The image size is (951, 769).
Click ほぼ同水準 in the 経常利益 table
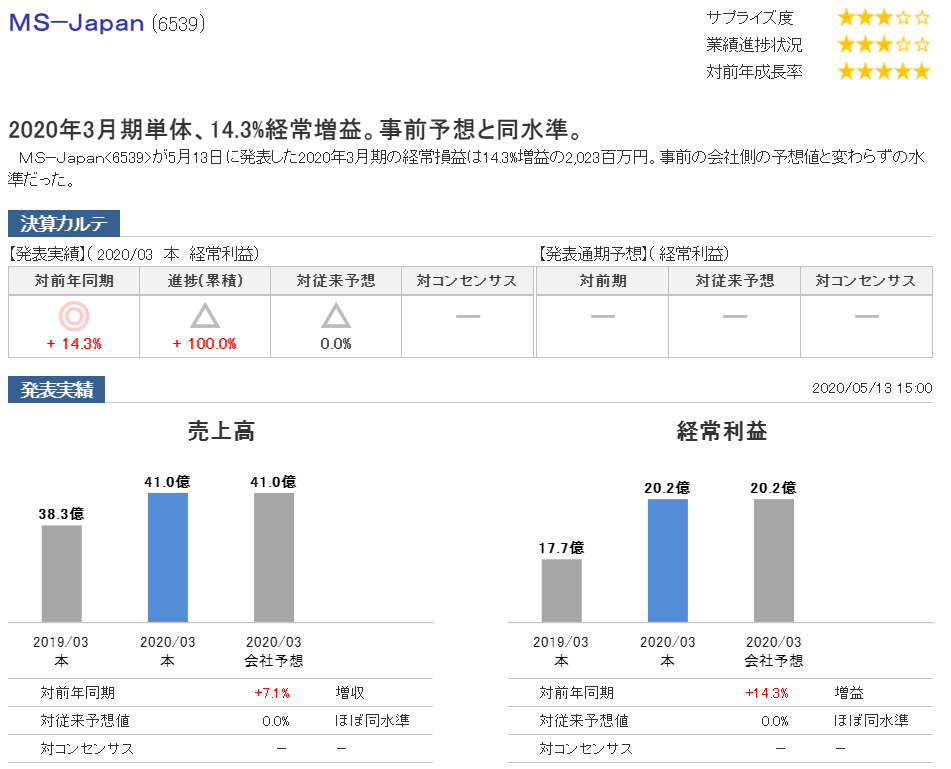[x=872, y=721]
